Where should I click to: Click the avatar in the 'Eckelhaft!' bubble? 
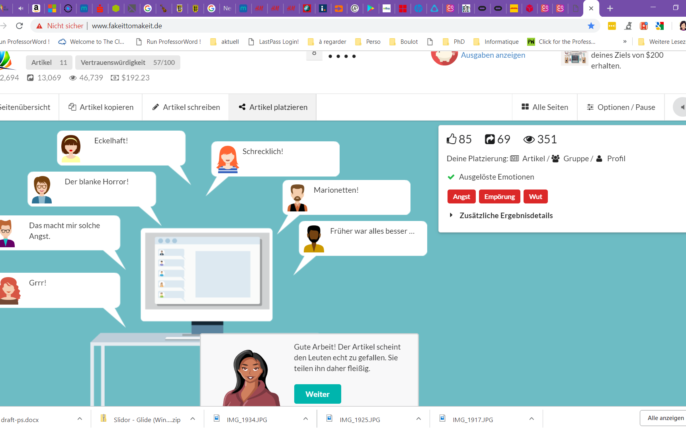pyautogui.click(x=71, y=148)
